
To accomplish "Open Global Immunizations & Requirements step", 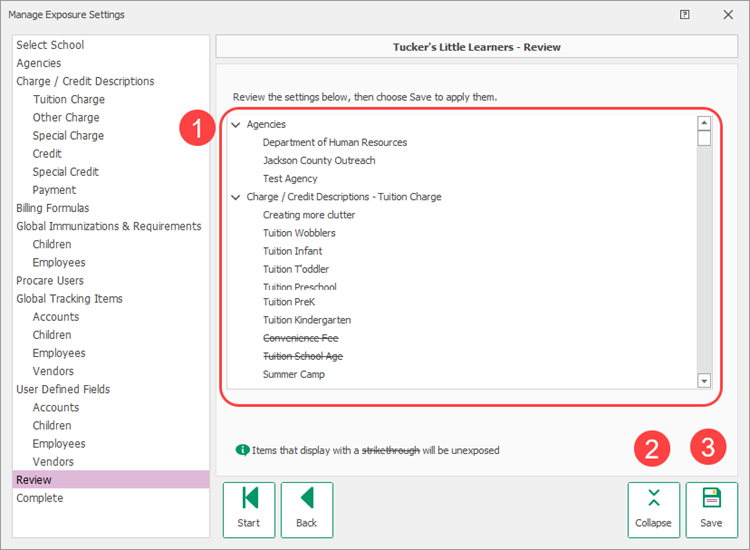I will tap(109, 226).
